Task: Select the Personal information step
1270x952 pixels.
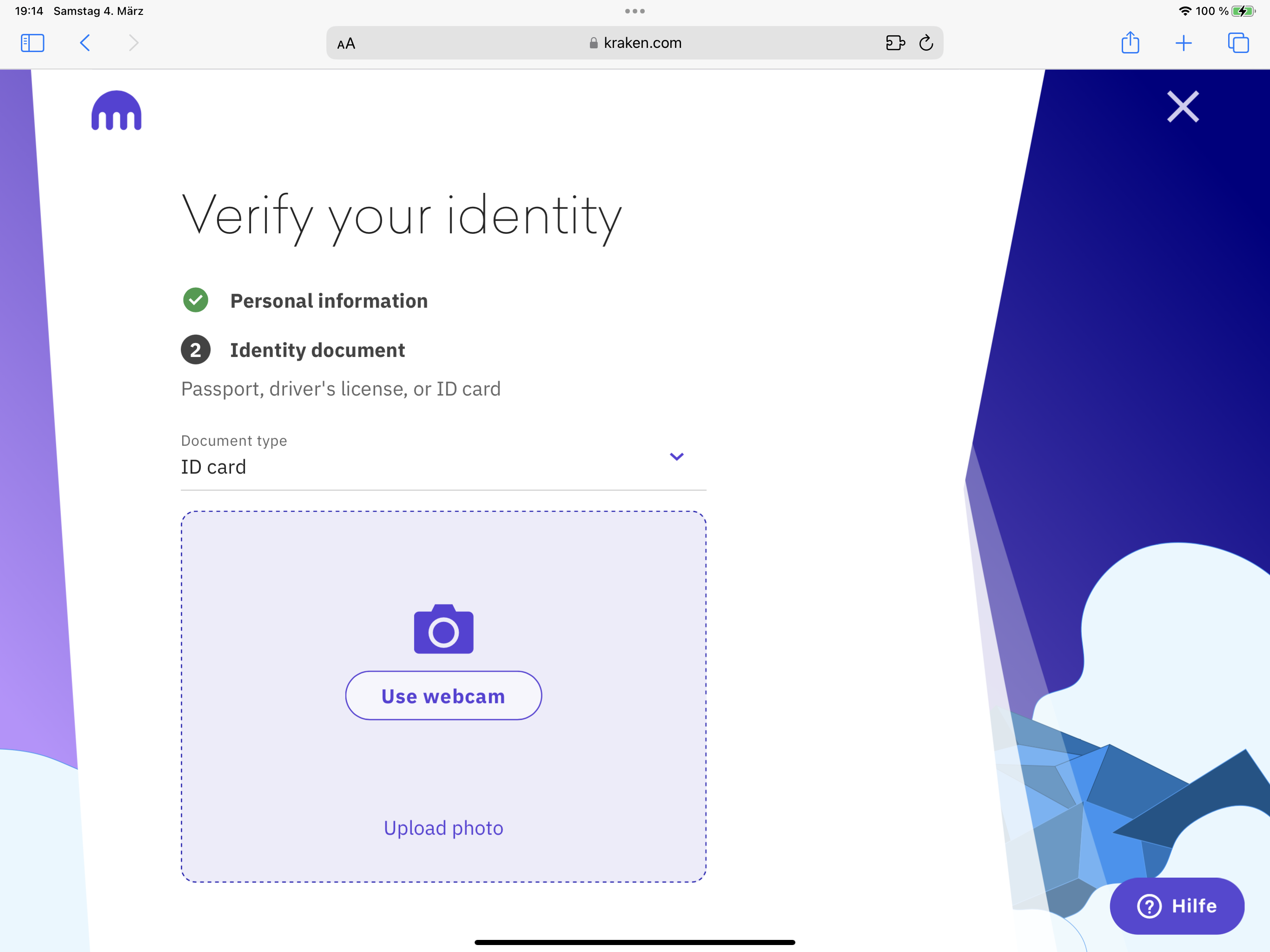Action: point(329,301)
